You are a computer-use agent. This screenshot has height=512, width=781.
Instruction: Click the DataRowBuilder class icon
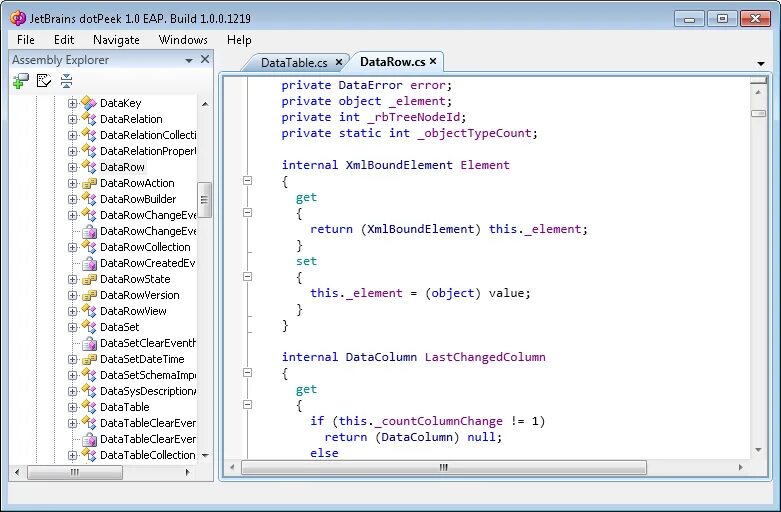(x=89, y=199)
